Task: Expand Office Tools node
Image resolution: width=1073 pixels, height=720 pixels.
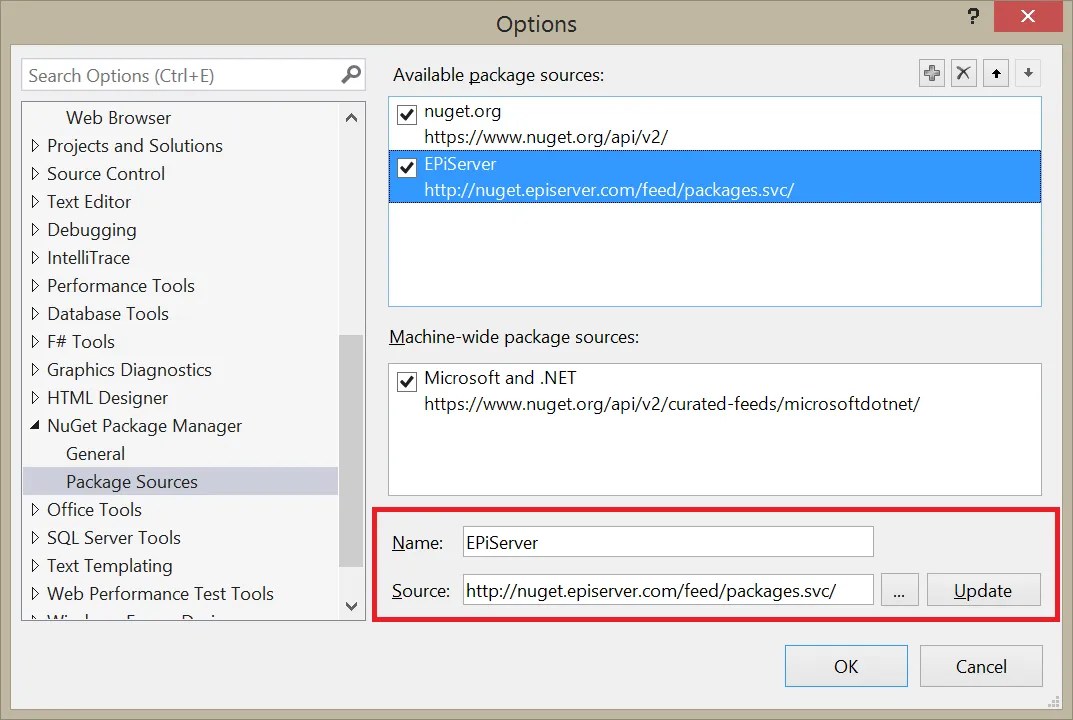Action: (35, 510)
